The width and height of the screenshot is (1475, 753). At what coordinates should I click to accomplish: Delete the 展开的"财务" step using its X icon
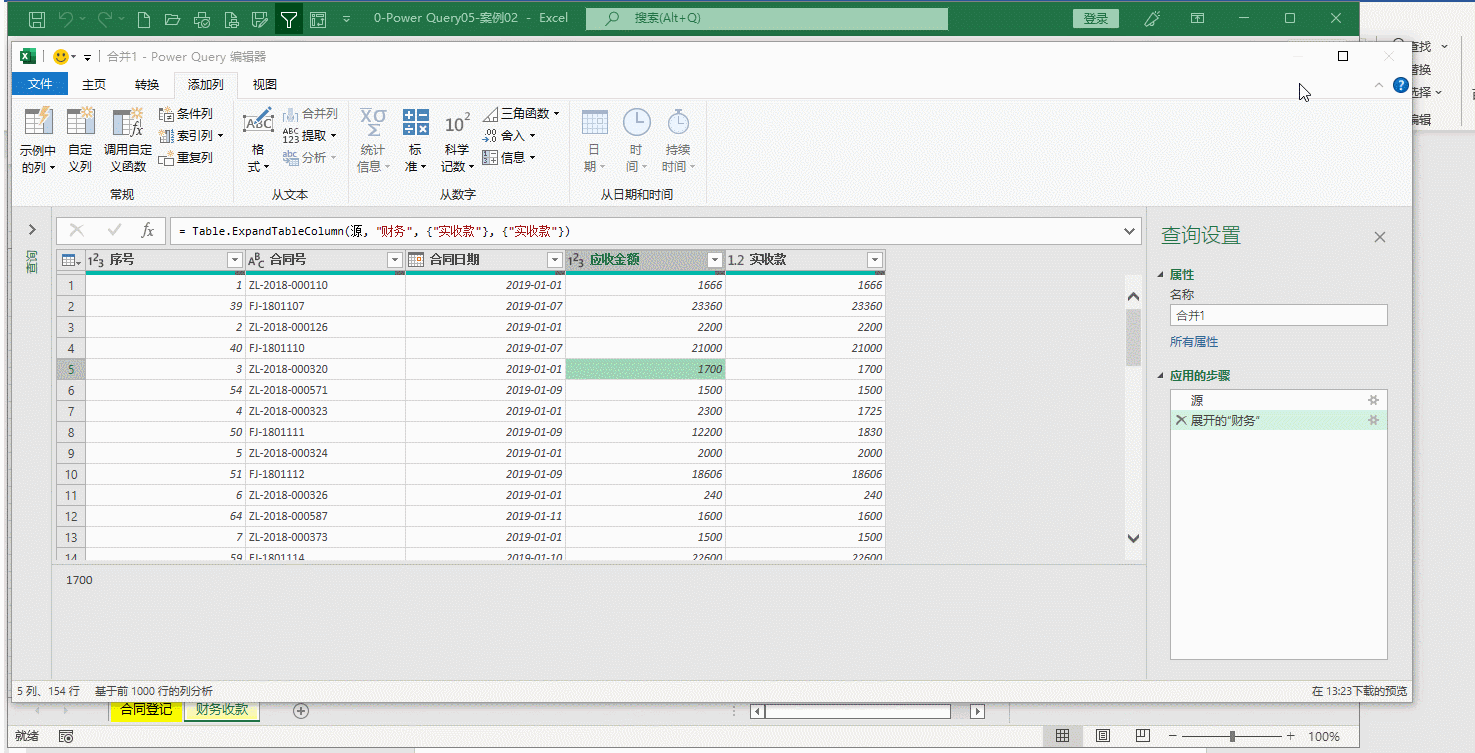pyautogui.click(x=1181, y=421)
